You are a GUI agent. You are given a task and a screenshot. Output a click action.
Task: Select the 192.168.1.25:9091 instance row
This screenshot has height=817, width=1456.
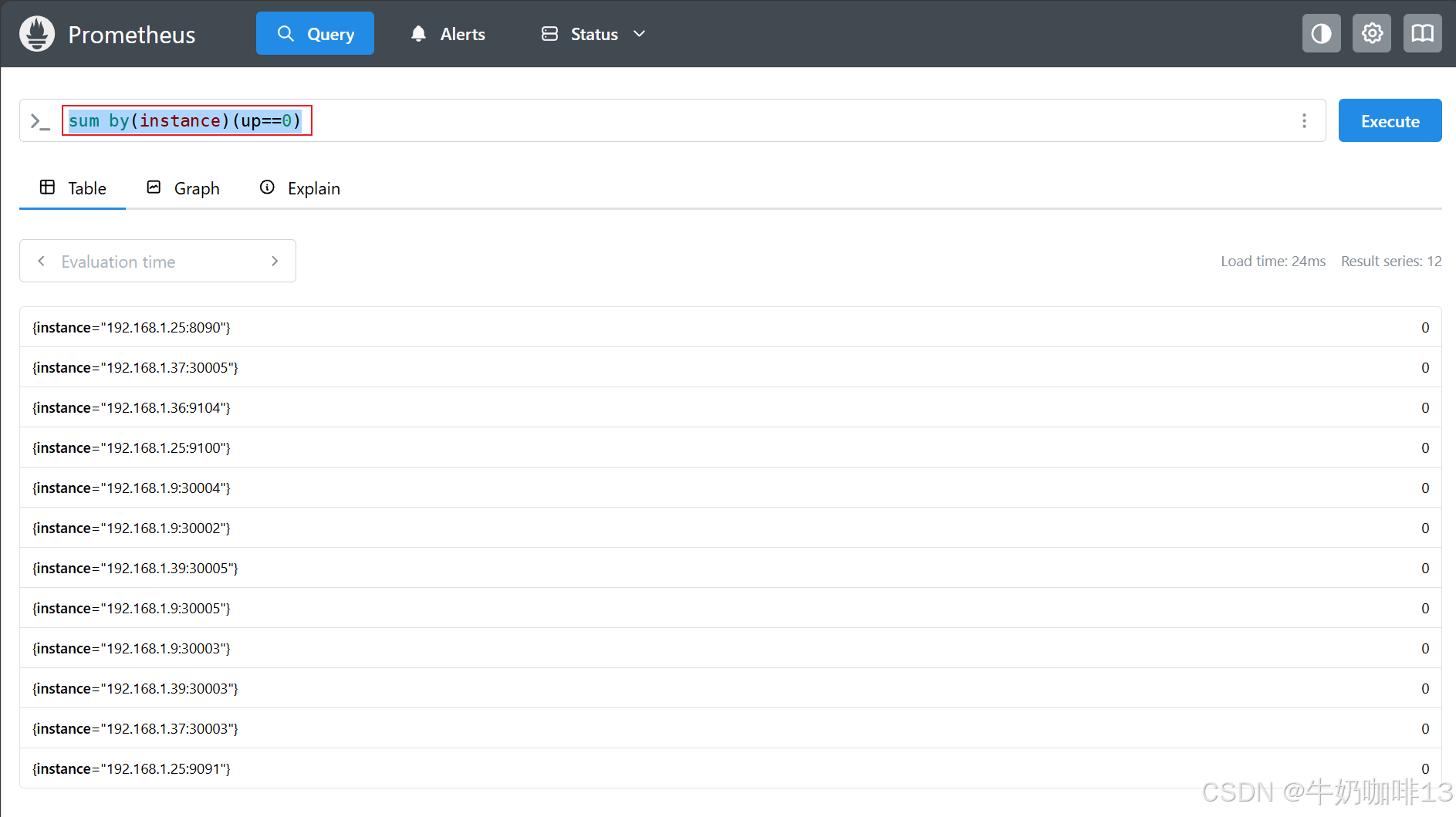coord(730,768)
